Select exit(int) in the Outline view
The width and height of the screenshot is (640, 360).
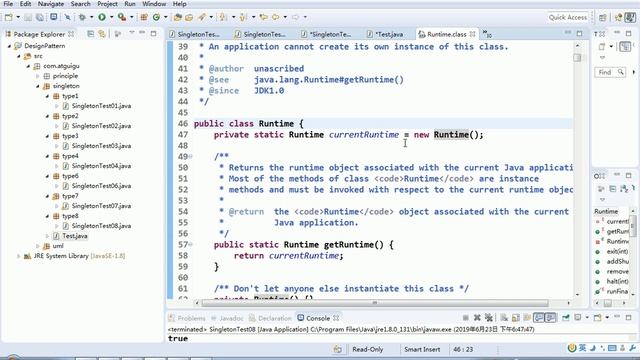point(617,251)
